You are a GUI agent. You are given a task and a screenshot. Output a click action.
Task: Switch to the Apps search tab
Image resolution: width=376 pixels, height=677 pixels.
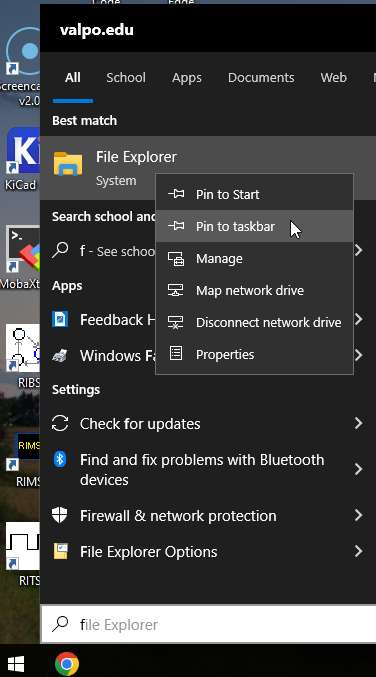coord(186,78)
